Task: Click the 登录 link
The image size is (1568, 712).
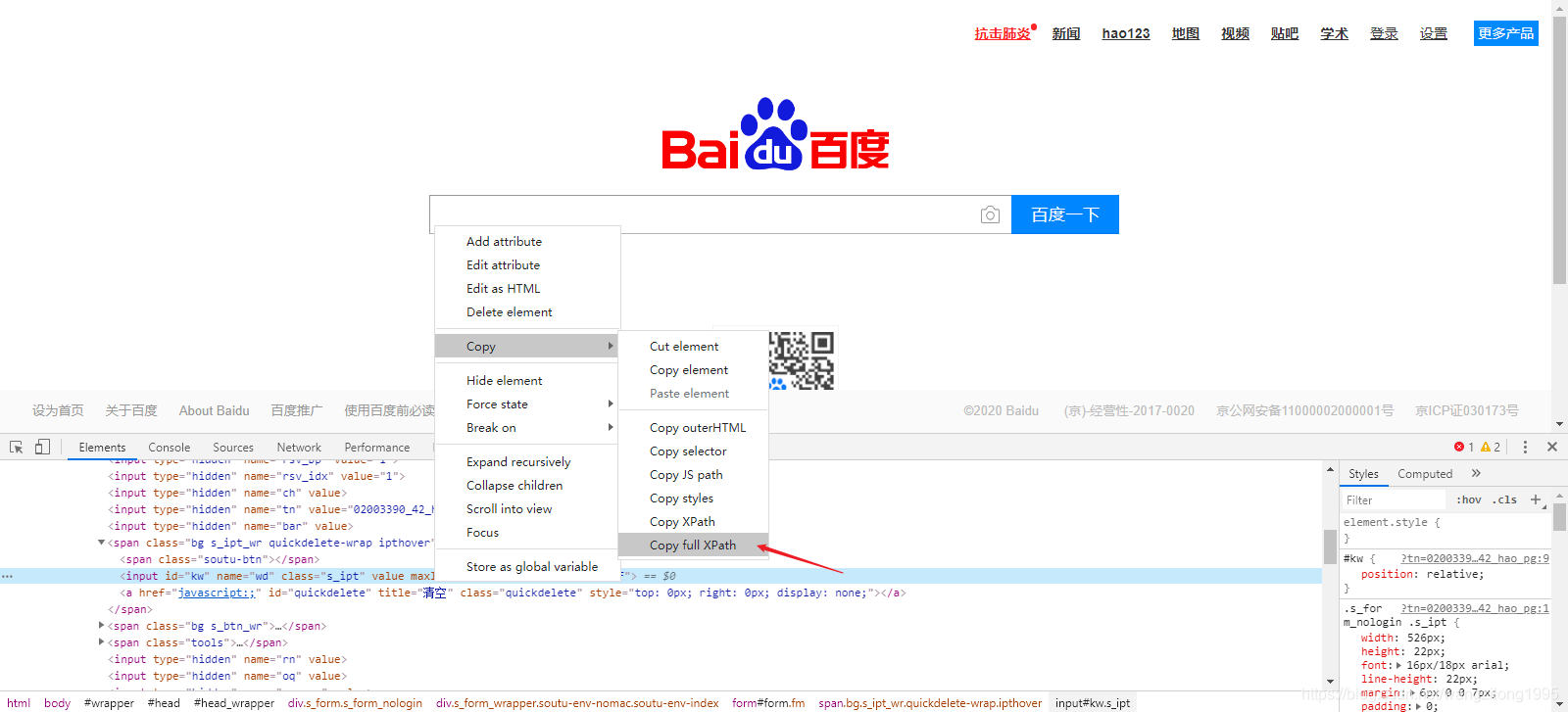Action: [x=1384, y=33]
